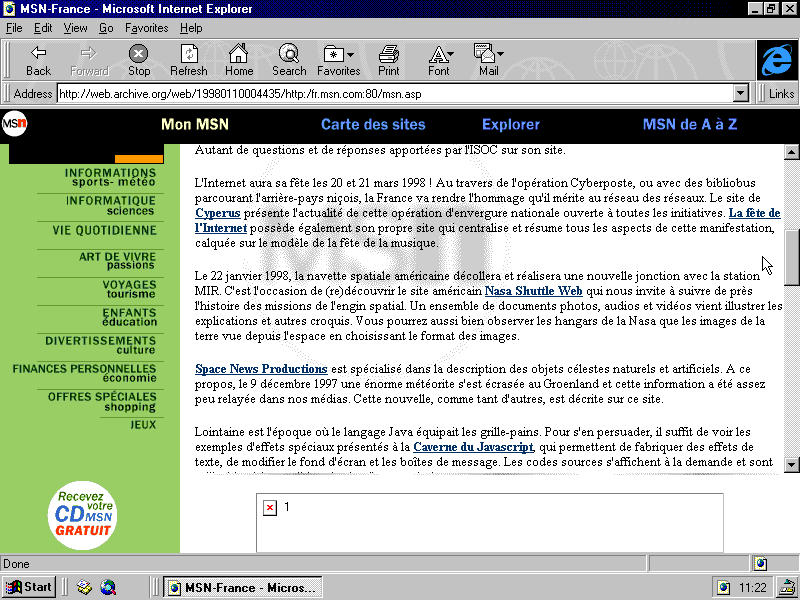Select INFORMATIONS sports-météo sidebar item
This screenshot has height=600, width=800.
pyautogui.click(x=110, y=177)
